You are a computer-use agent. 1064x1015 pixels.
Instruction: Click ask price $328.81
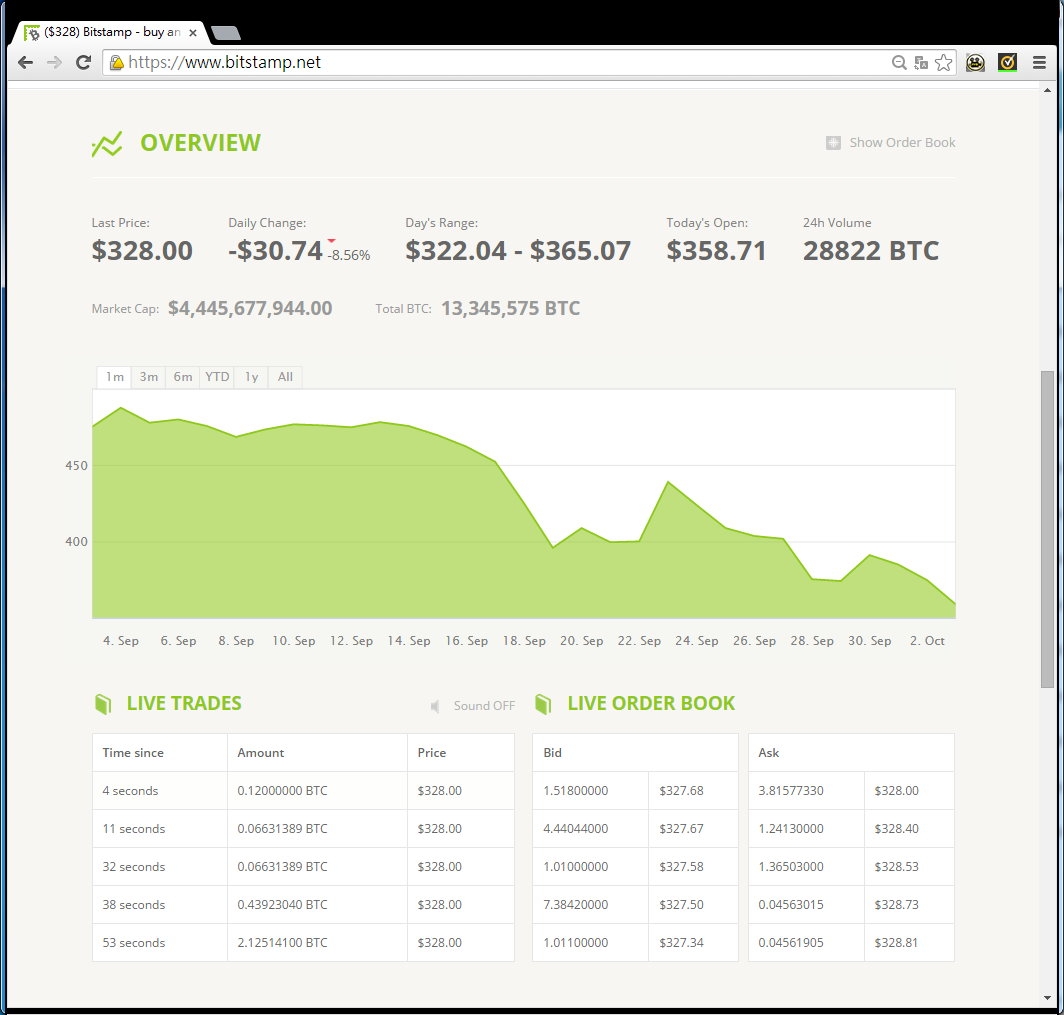coord(896,942)
